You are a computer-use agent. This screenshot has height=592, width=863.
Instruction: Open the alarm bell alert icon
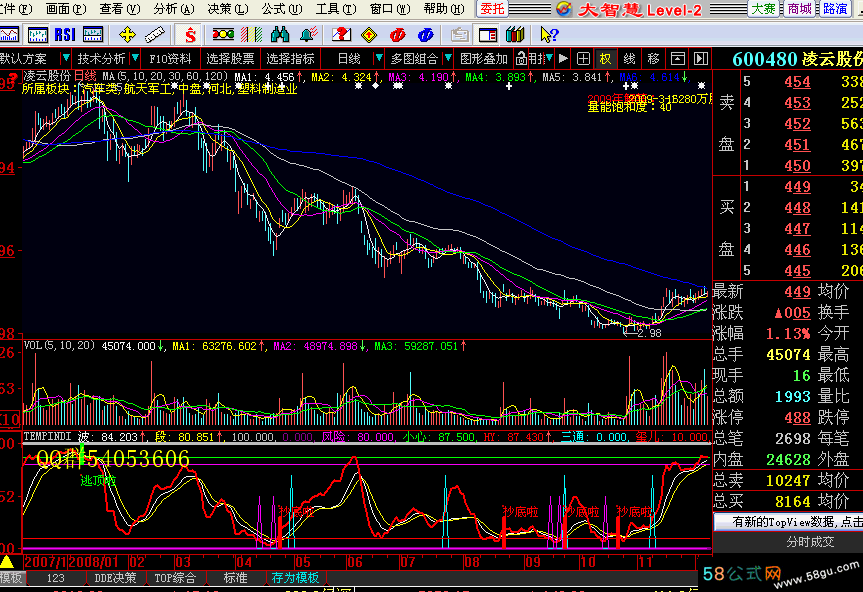pyautogui.click(x=308, y=35)
